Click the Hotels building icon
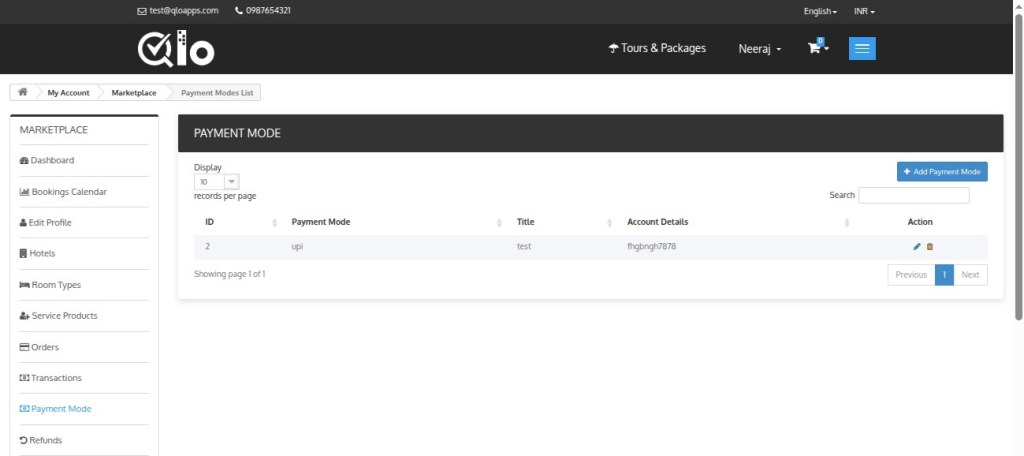This screenshot has width=1024, height=456. (x=24, y=253)
